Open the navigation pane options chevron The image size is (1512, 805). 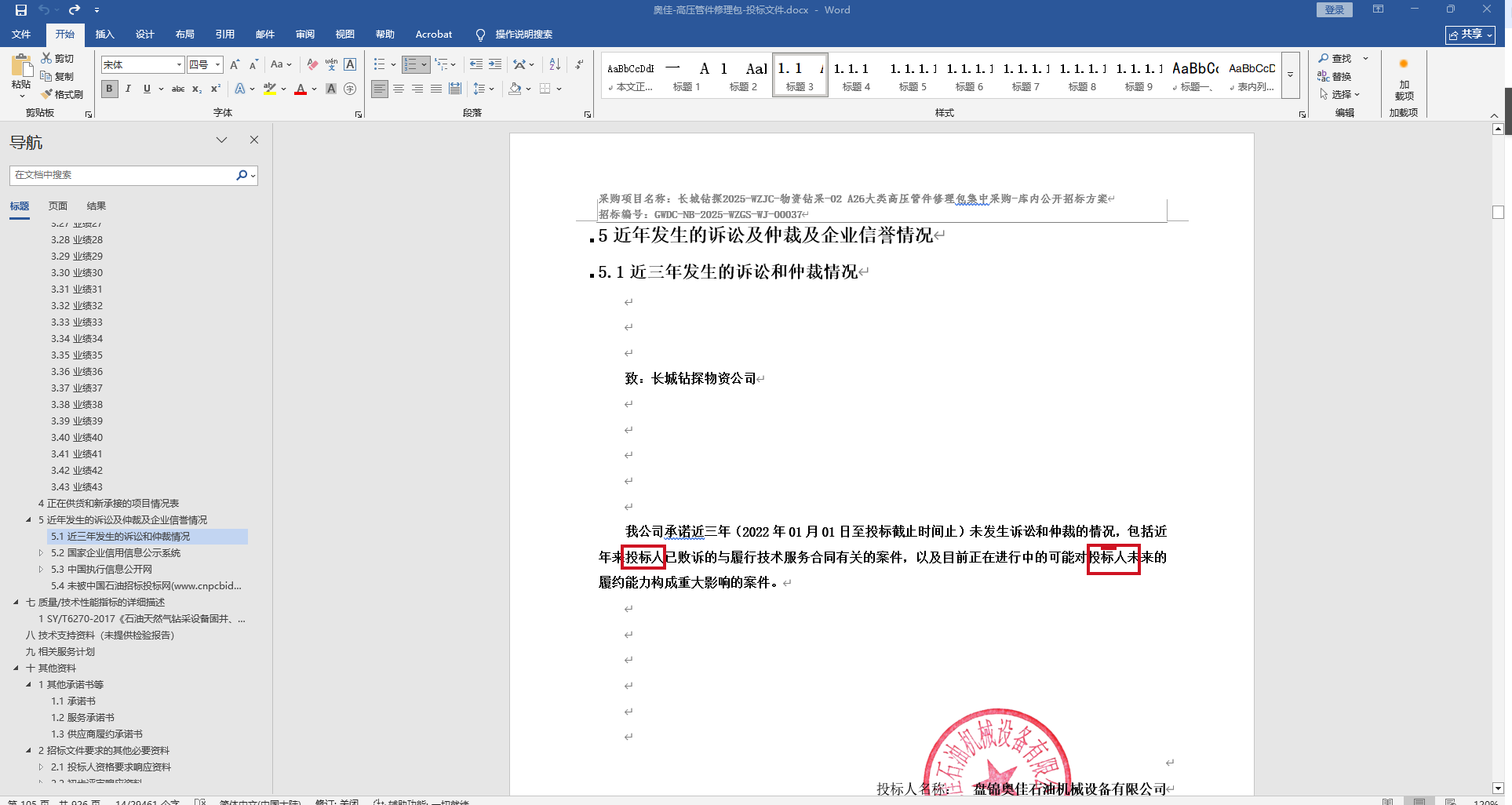[x=222, y=140]
